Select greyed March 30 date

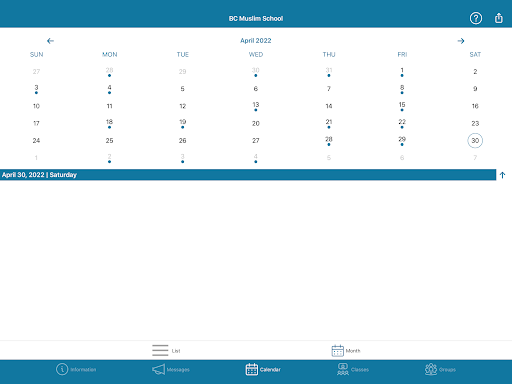click(256, 71)
